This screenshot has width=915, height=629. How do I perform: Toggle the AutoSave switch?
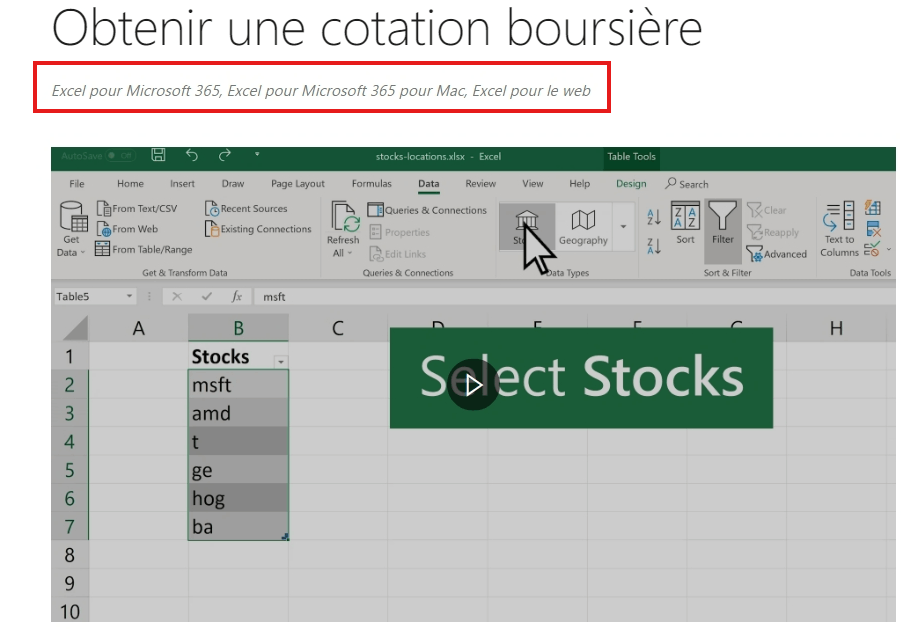click(120, 156)
